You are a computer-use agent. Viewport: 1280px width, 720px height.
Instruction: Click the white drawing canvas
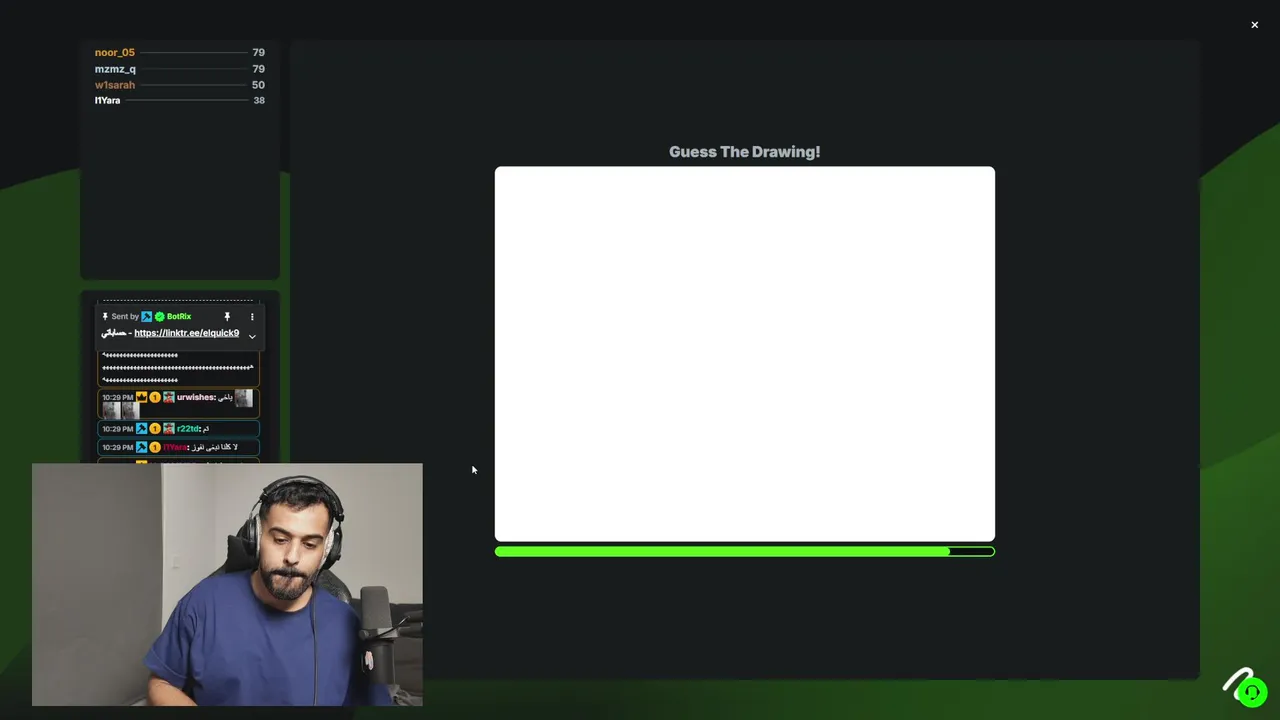pos(744,354)
